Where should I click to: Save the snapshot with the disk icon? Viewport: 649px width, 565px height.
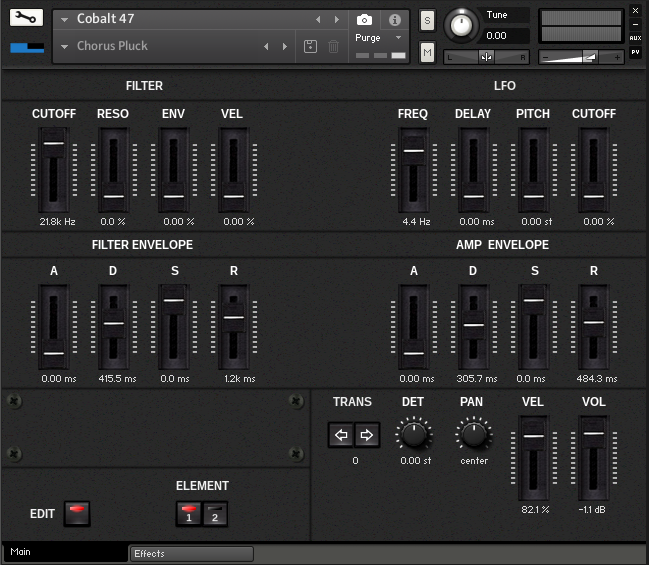tap(310, 46)
